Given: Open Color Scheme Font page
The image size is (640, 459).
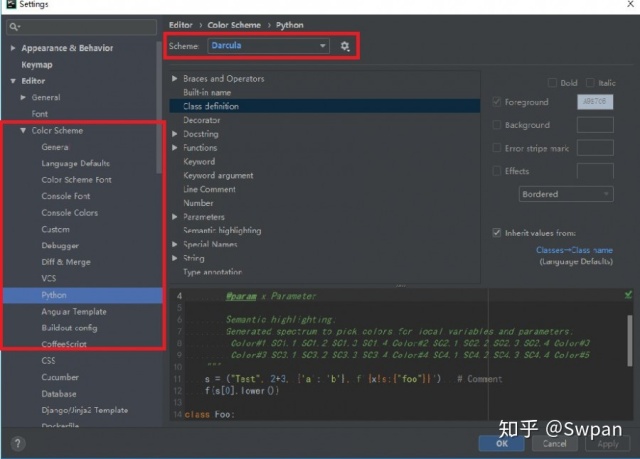Looking at the screenshot, I should [76, 180].
